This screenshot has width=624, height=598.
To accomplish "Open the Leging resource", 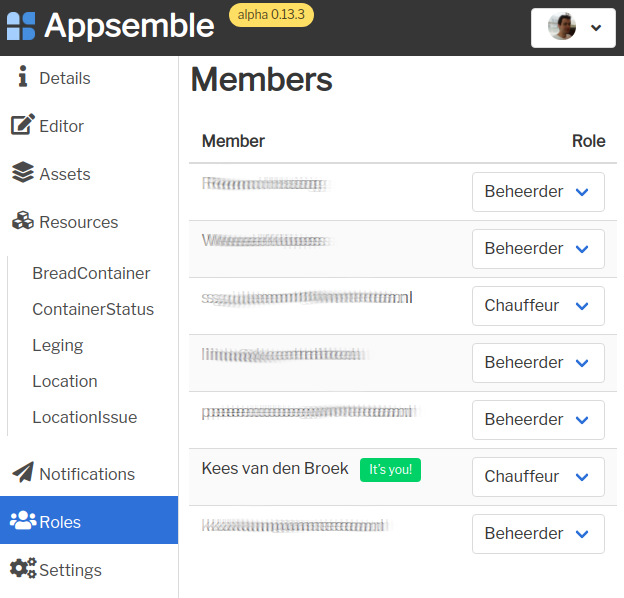I will (58, 345).
